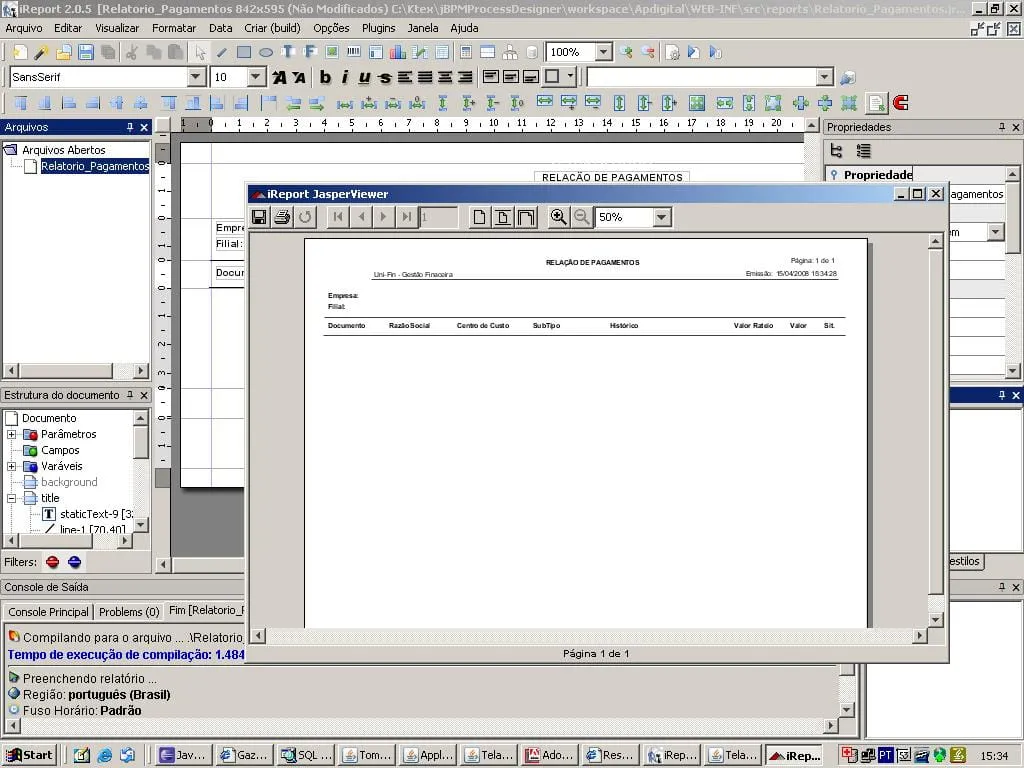This screenshot has height=768, width=1024.
Task: Select Relatorio_Pagamentos in Arquivos Abertos
Action: 94,167
